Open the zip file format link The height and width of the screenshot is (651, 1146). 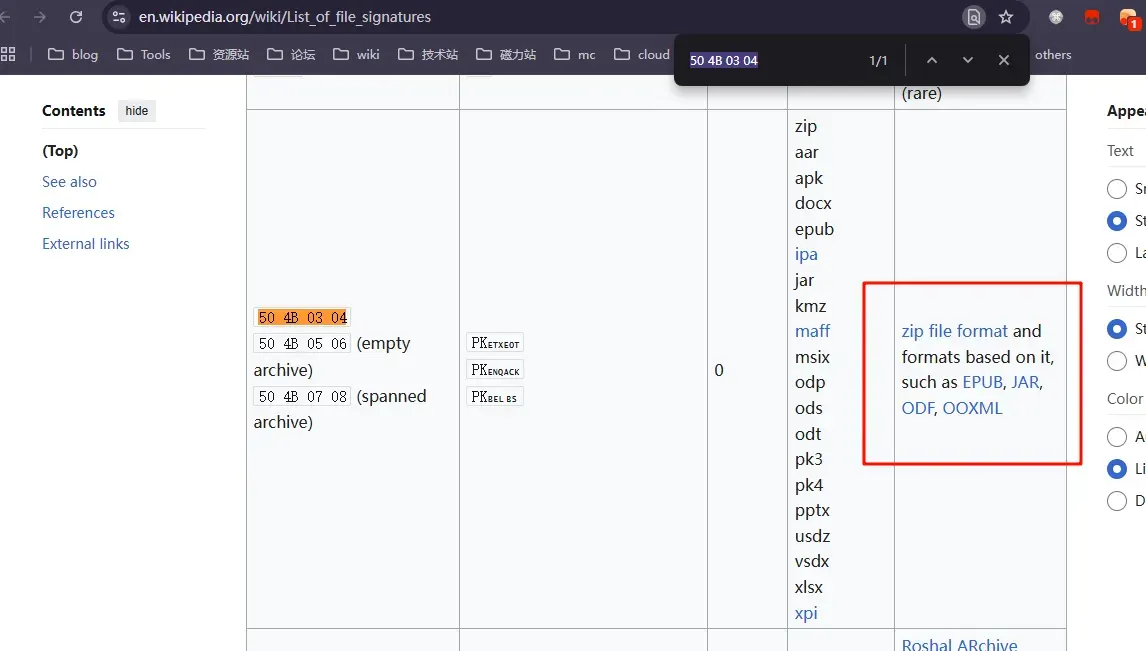point(955,332)
